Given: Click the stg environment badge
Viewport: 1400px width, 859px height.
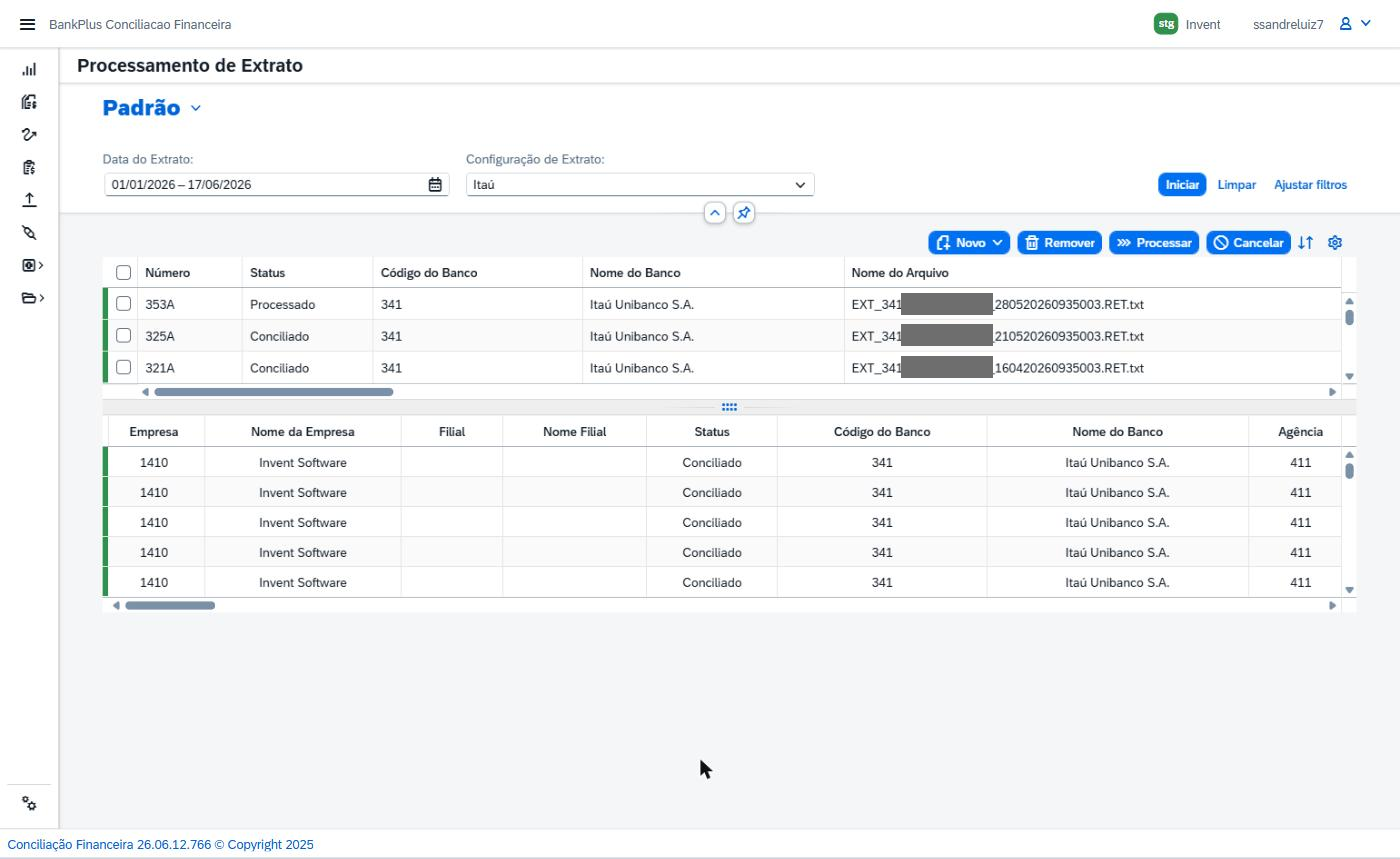Looking at the screenshot, I should (x=1165, y=24).
